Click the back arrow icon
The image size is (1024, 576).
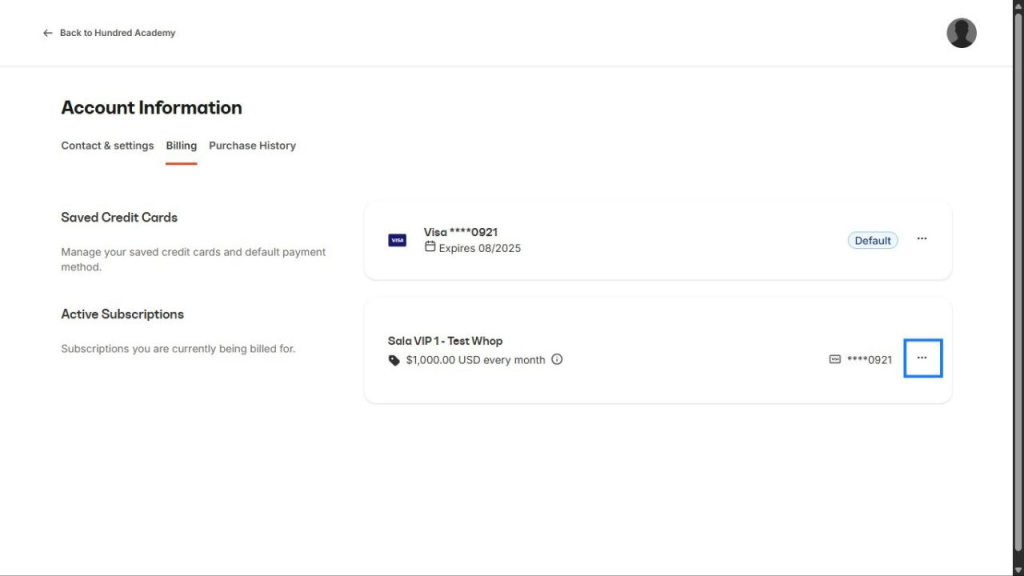click(x=47, y=33)
